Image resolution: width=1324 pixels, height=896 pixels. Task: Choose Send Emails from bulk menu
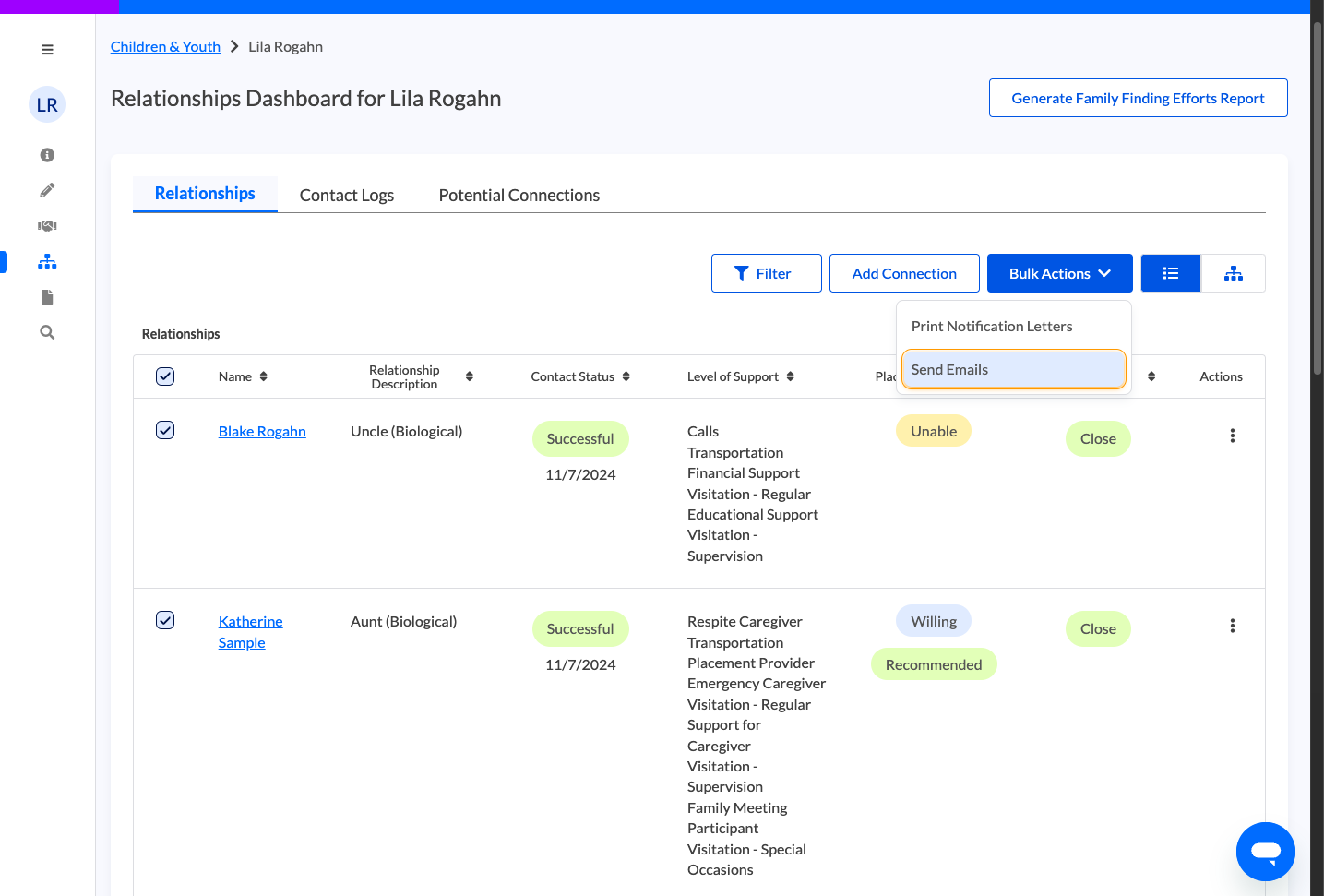(1014, 369)
